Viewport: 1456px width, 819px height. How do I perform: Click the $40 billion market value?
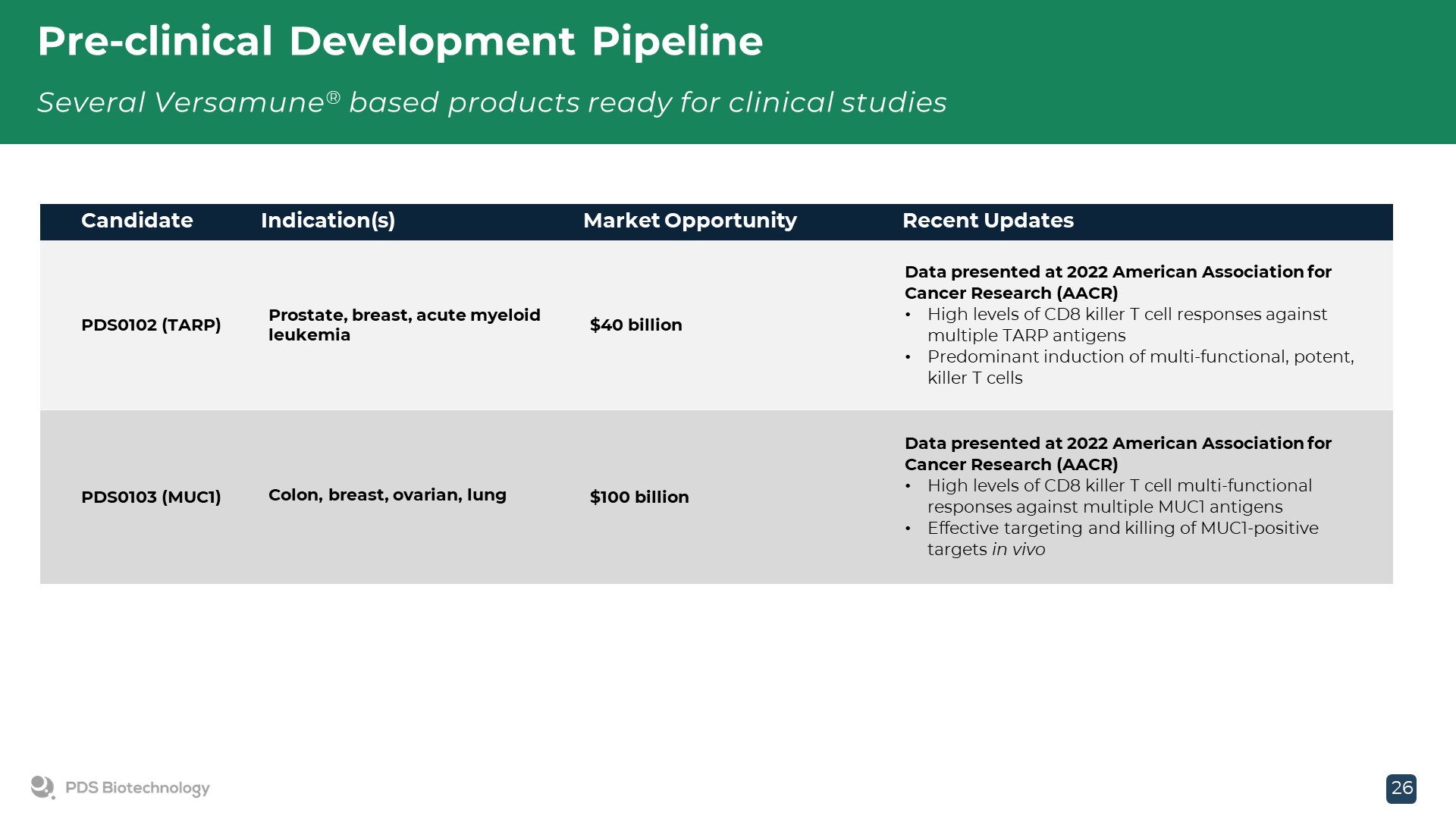pyautogui.click(x=635, y=325)
